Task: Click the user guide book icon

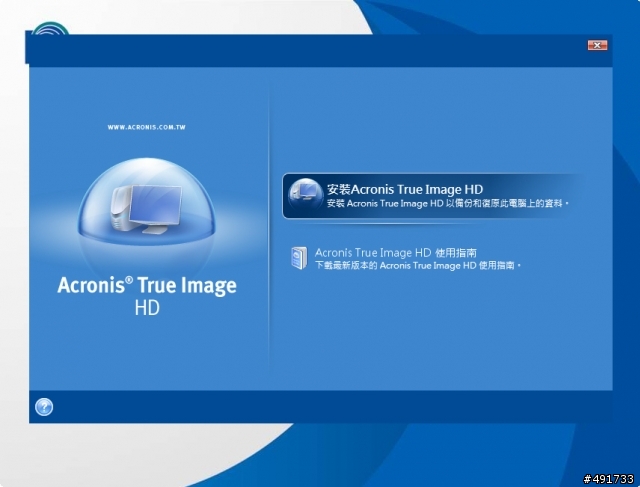Action: [x=299, y=258]
